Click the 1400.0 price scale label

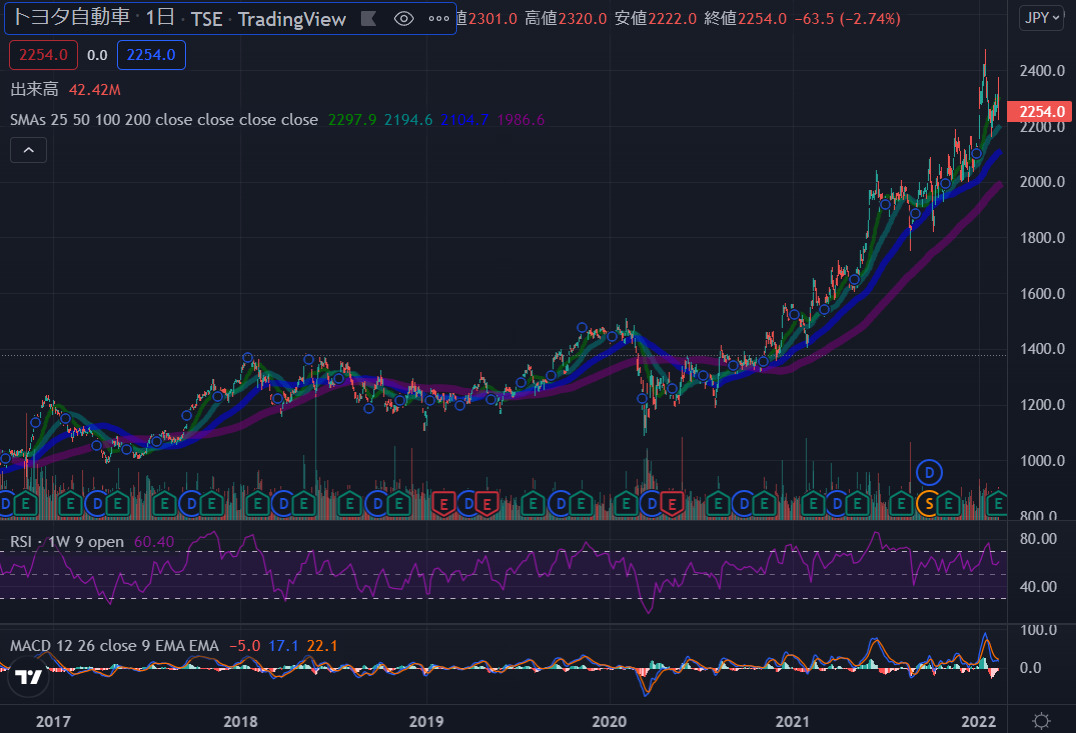pyautogui.click(x=1042, y=349)
